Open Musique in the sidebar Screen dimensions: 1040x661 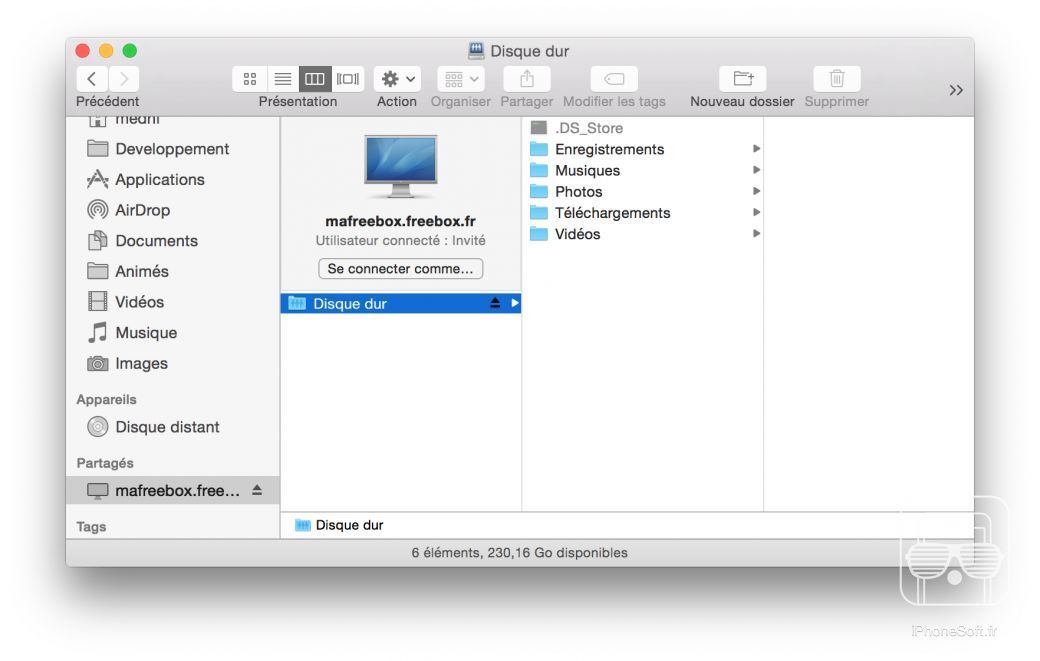(x=172, y=333)
